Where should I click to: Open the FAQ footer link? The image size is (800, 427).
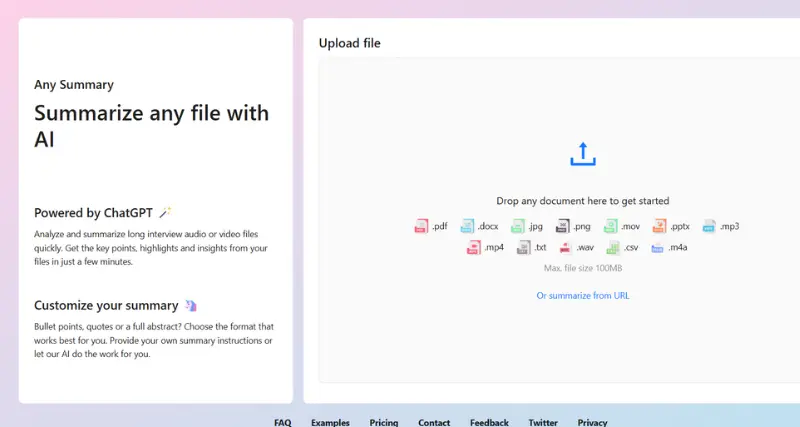[283, 422]
